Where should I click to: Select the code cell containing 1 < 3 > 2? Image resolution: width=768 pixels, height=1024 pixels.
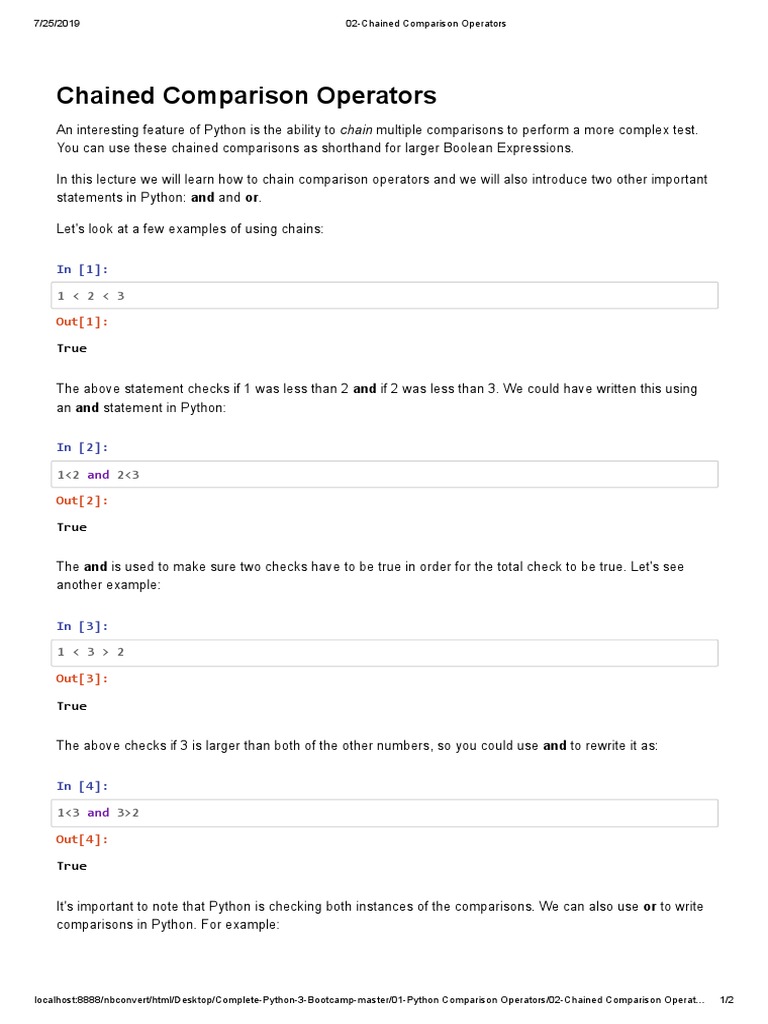(x=384, y=653)
